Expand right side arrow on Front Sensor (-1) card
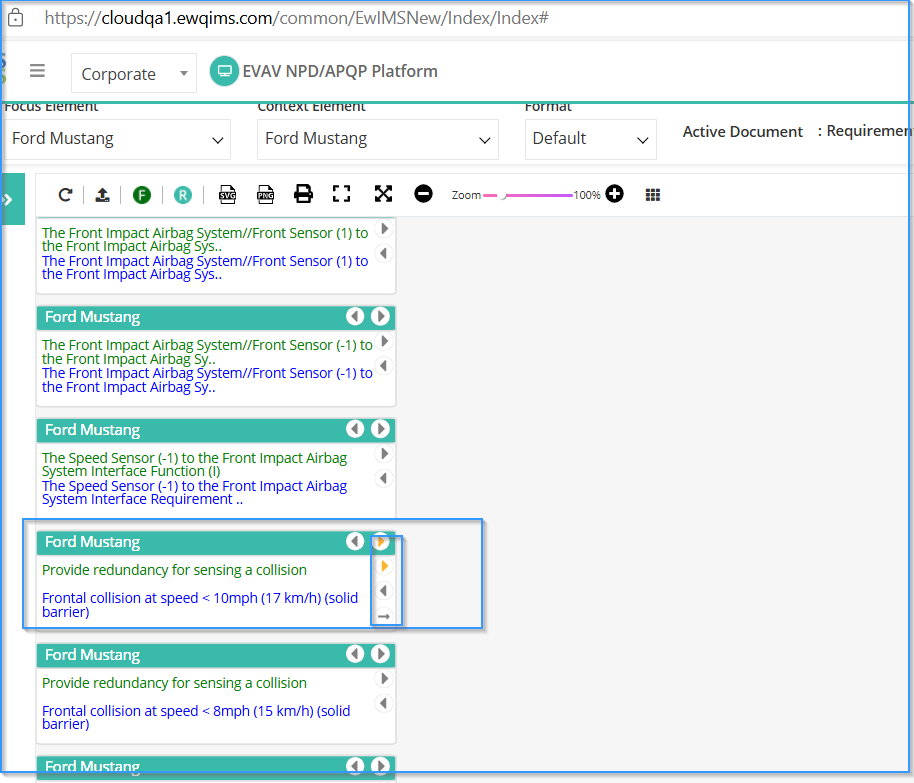Viewport: 914px width, 783px height. pos(384,340)
